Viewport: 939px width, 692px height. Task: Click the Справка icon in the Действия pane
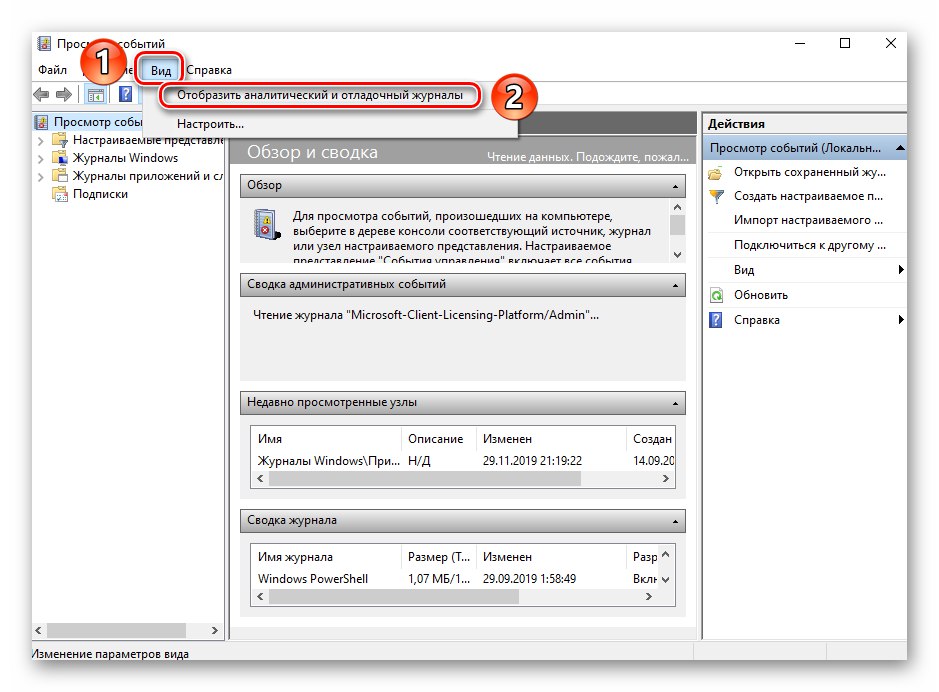[716, 318]
